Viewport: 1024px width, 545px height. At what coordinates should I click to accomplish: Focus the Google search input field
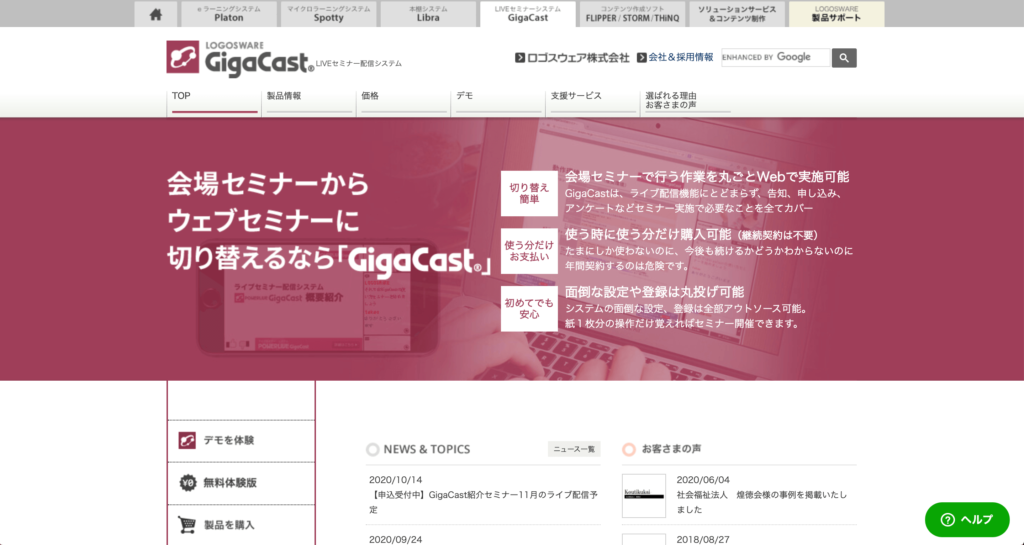pos(775,57)
